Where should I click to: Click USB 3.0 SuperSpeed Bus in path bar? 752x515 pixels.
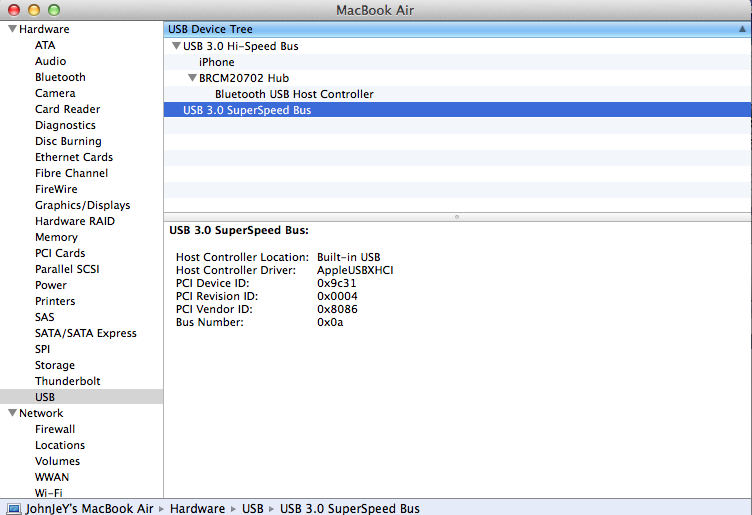tap(350, 508)
